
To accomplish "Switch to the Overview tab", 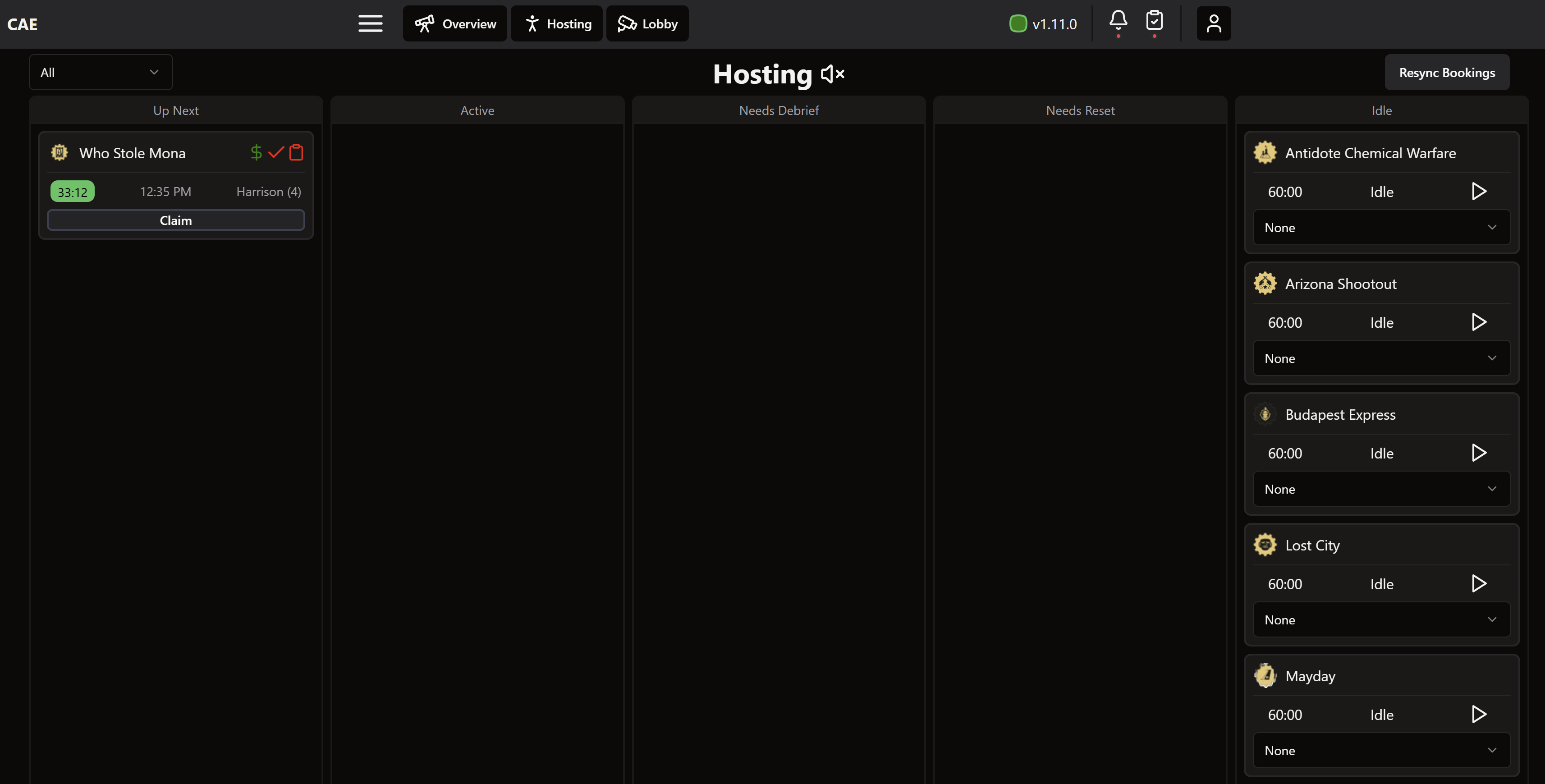I will point(455,24).
